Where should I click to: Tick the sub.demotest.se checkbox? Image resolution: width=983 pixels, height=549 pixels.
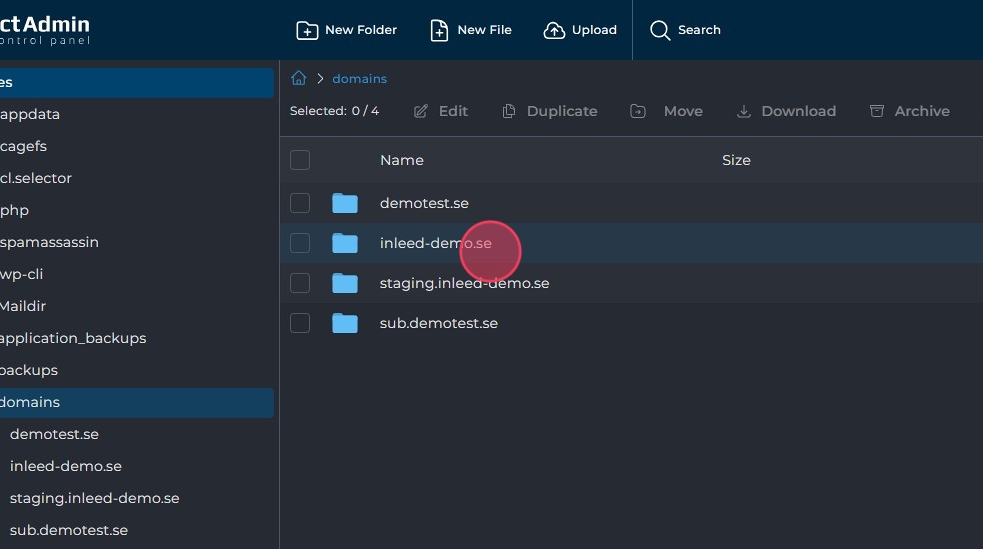300,323
